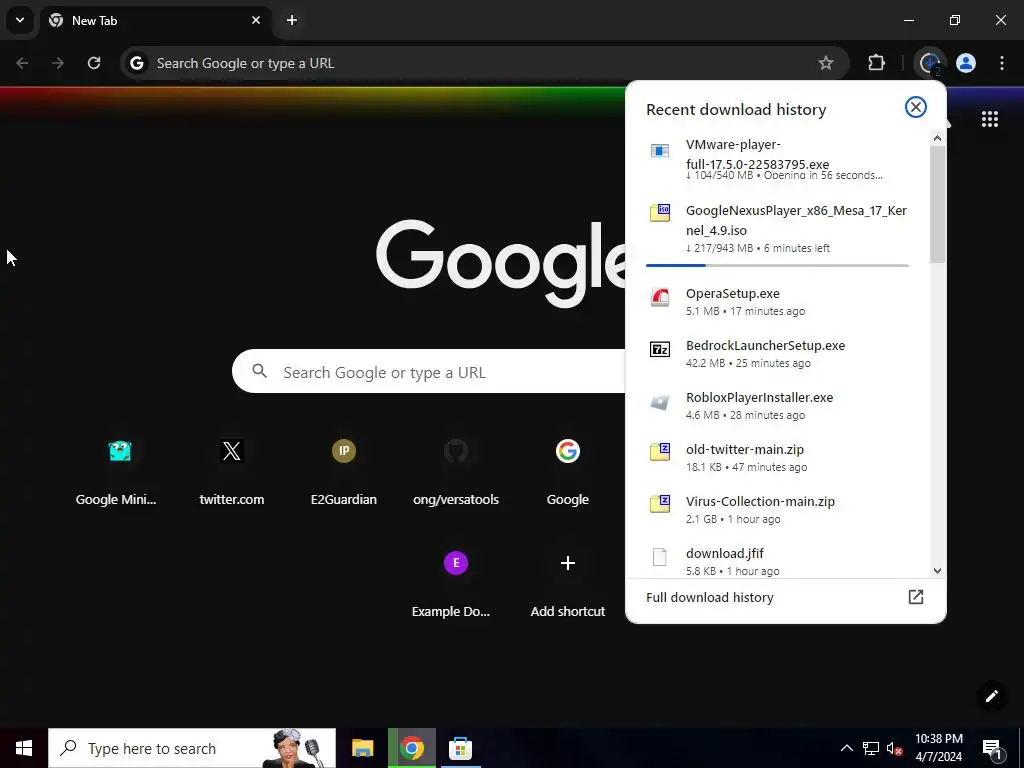Open the taskbar clock and date
Image resolution: width=1024 pixels, height=768 pixels.
938,748
